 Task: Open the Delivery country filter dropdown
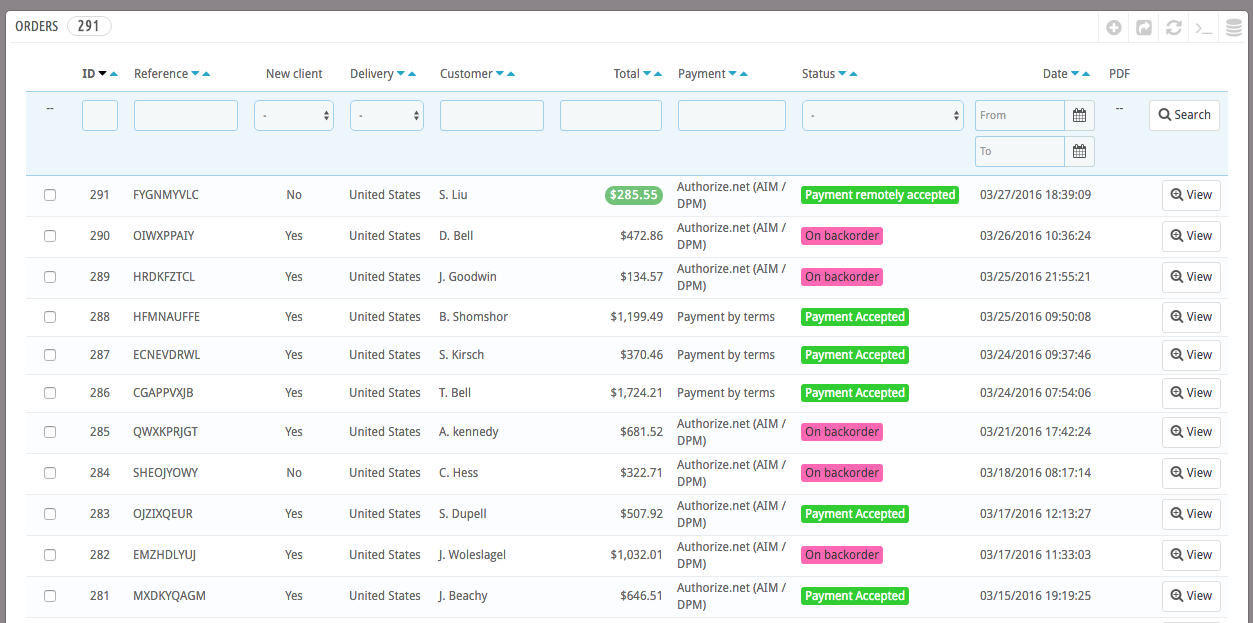click(x=387, y=115)
